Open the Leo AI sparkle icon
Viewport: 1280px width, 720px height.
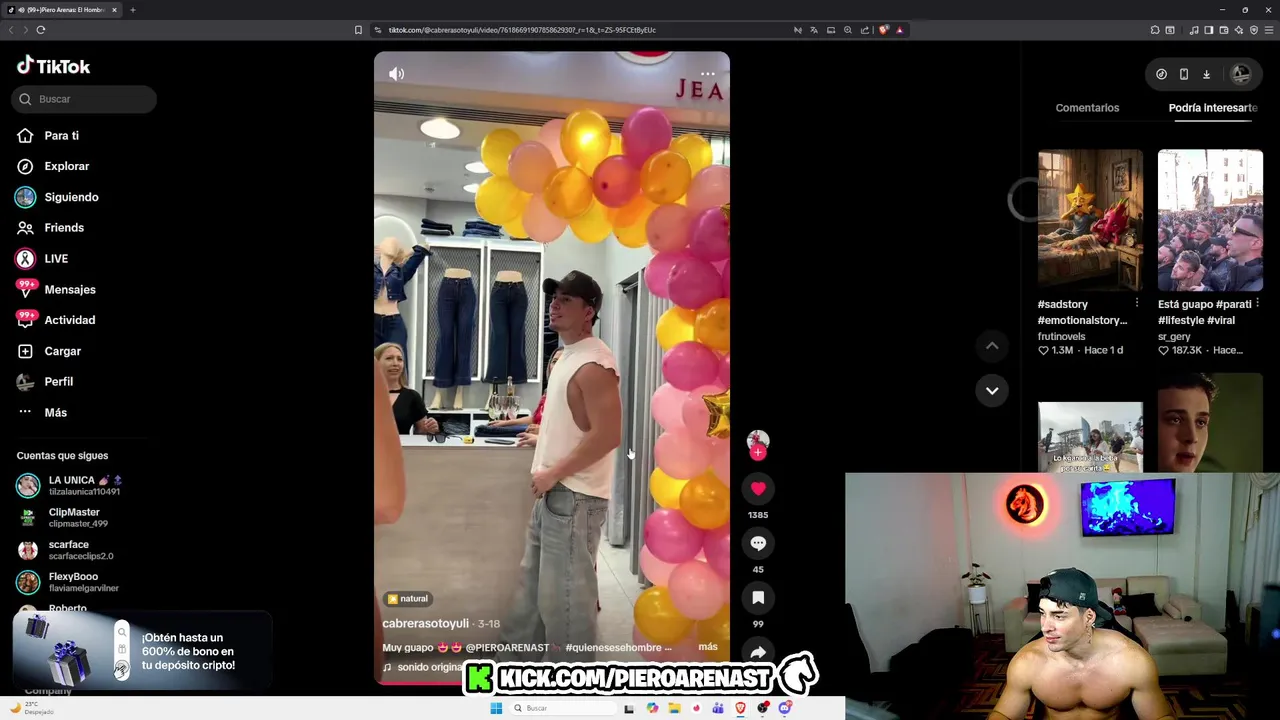1239,30
